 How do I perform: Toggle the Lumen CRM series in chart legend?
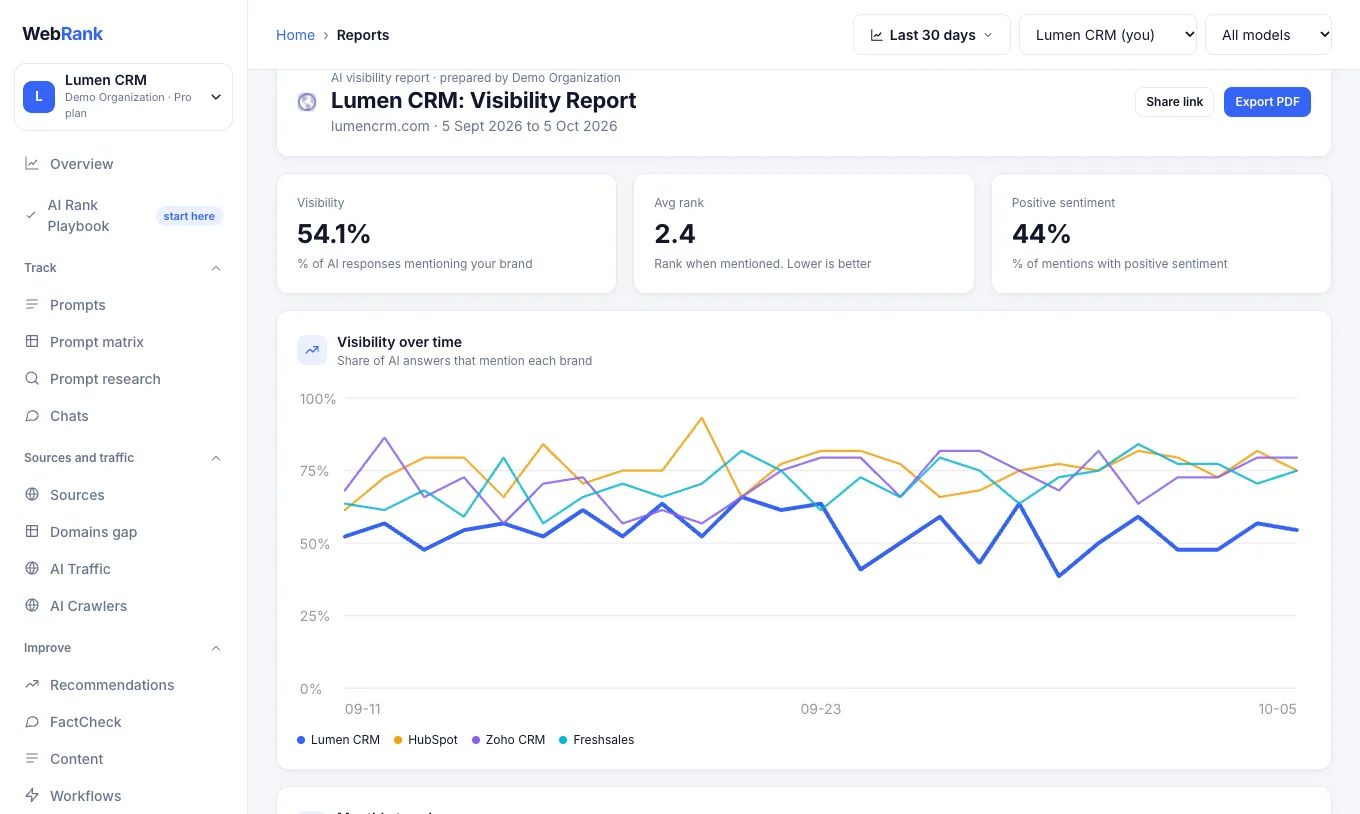pyautogui.click(x=338, y=740)
